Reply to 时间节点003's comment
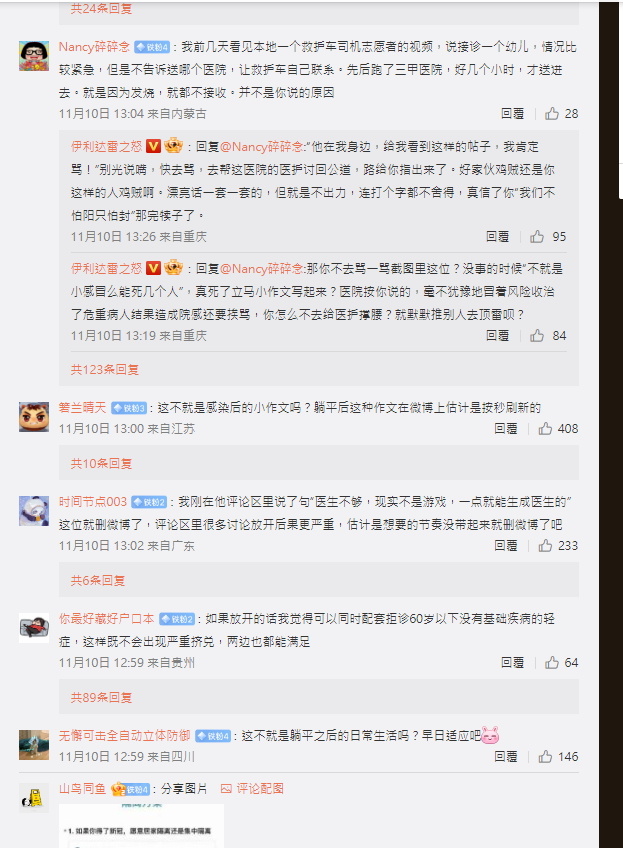 (x=506, y=546)
